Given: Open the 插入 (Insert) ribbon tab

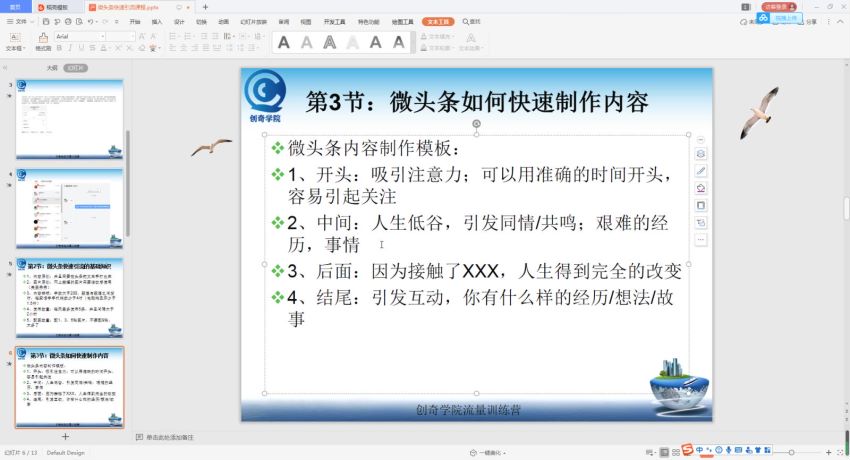Looking at the screenshot, I should click(157, 22).
